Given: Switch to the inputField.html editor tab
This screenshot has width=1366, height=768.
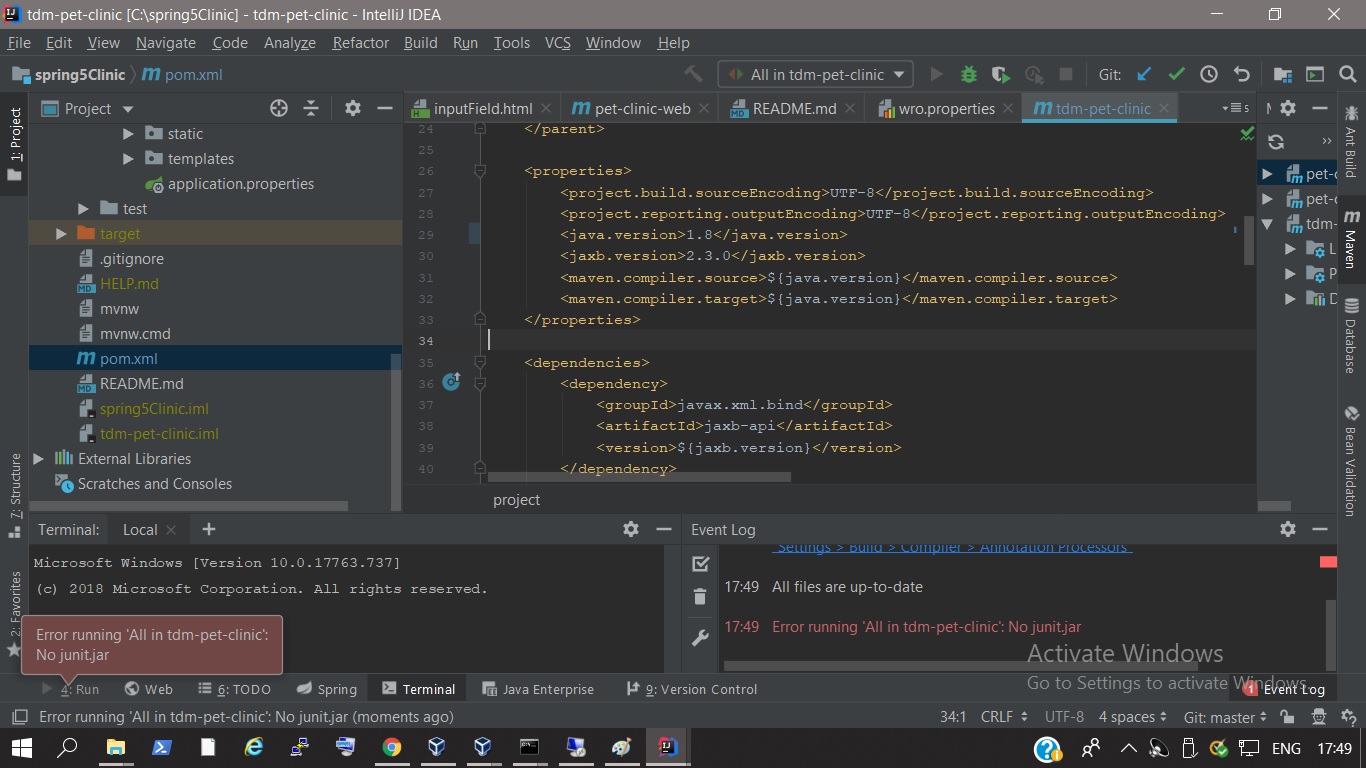Looking at the screenshot, I should coord(482,108).
